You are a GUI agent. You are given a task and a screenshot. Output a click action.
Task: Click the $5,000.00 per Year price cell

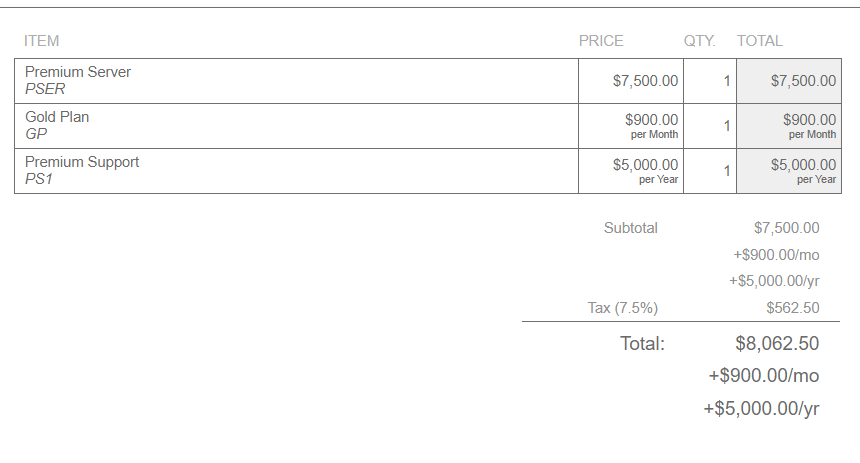631,171
